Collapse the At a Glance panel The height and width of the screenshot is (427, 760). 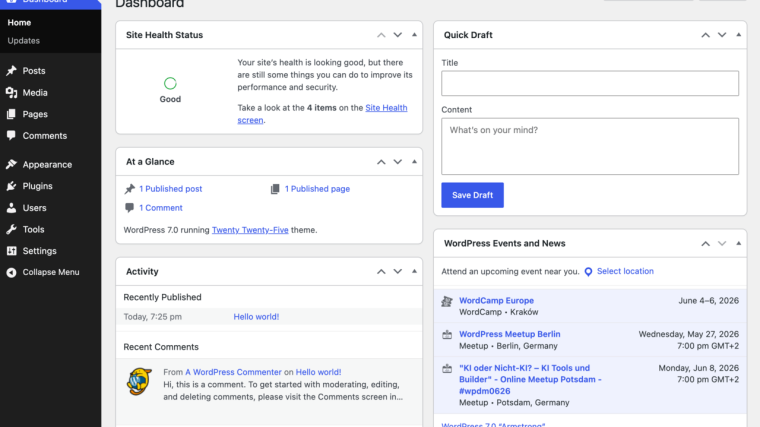pyautogui.click(x=414, y=161)
